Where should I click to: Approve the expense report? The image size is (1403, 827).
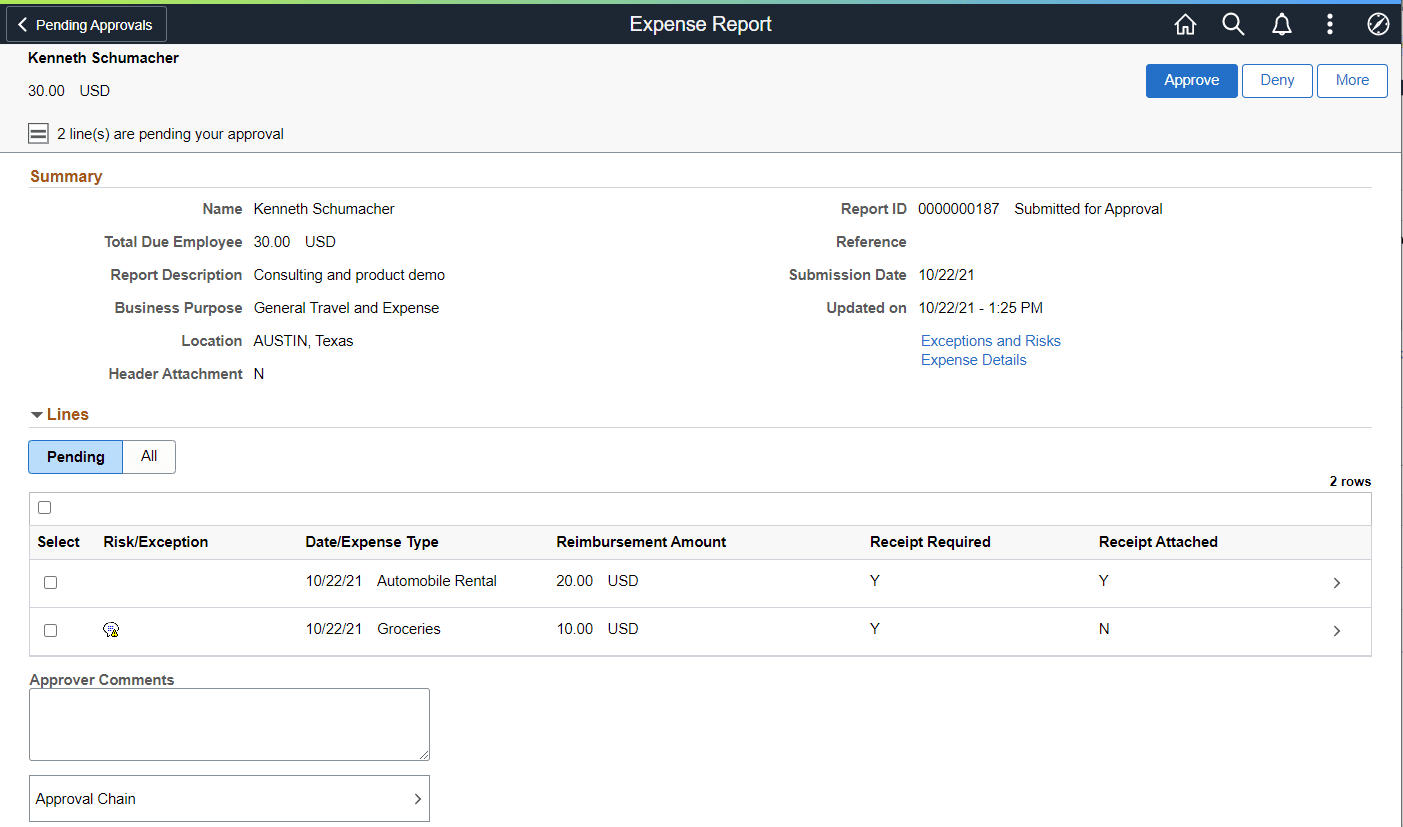(x=1191, y=80)
